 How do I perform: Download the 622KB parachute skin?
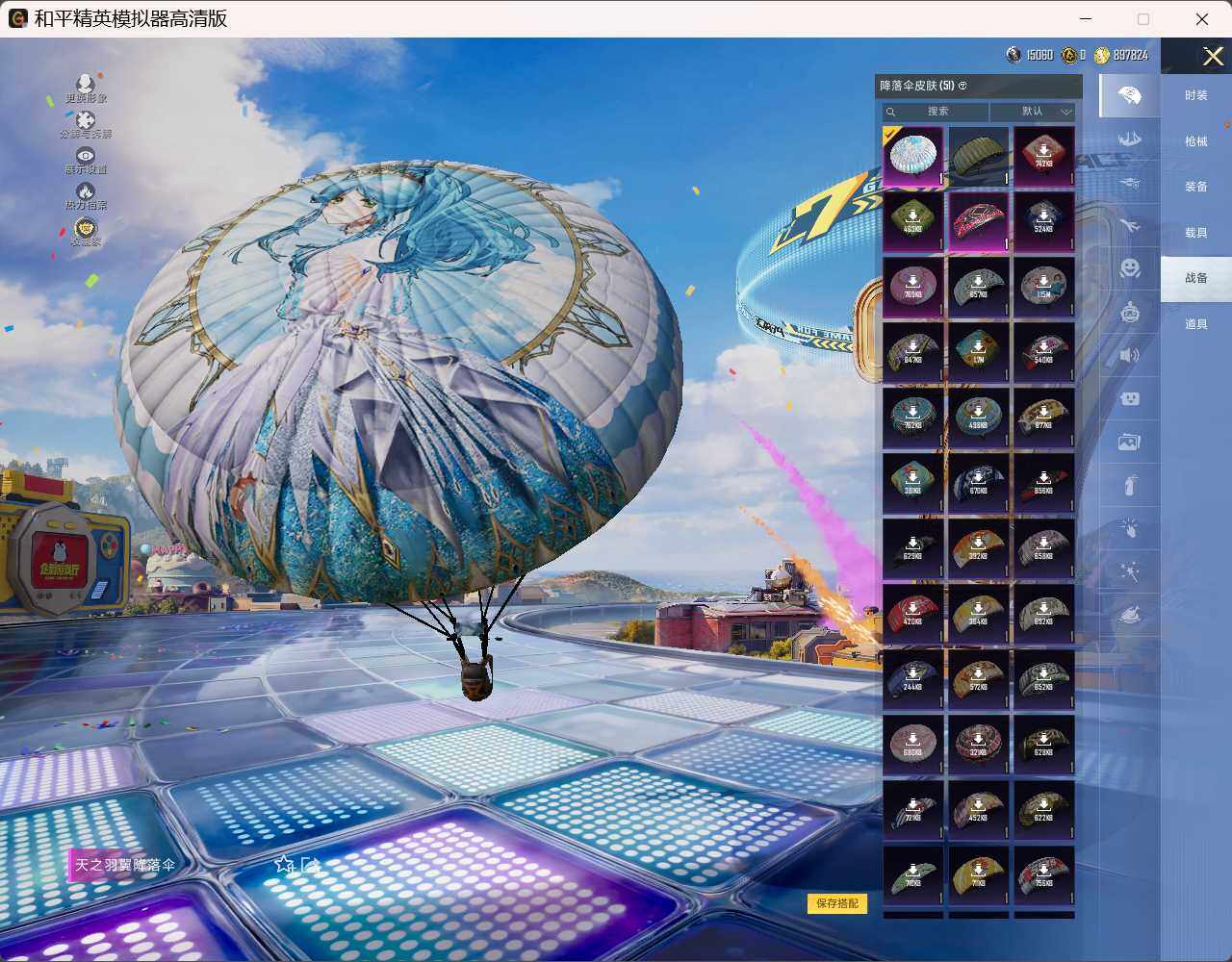click(x=1044, y=810)
